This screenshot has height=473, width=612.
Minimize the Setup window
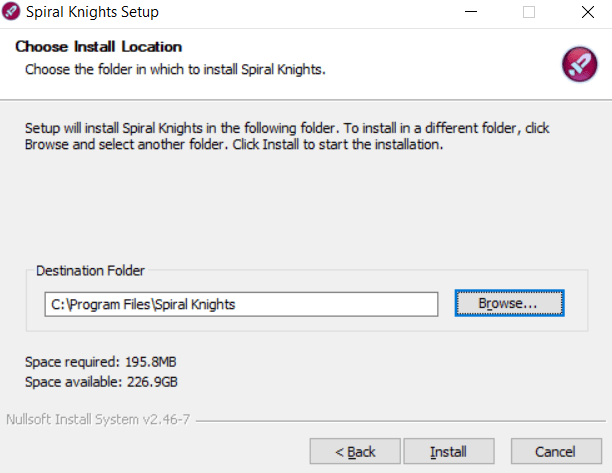(471, 12)
